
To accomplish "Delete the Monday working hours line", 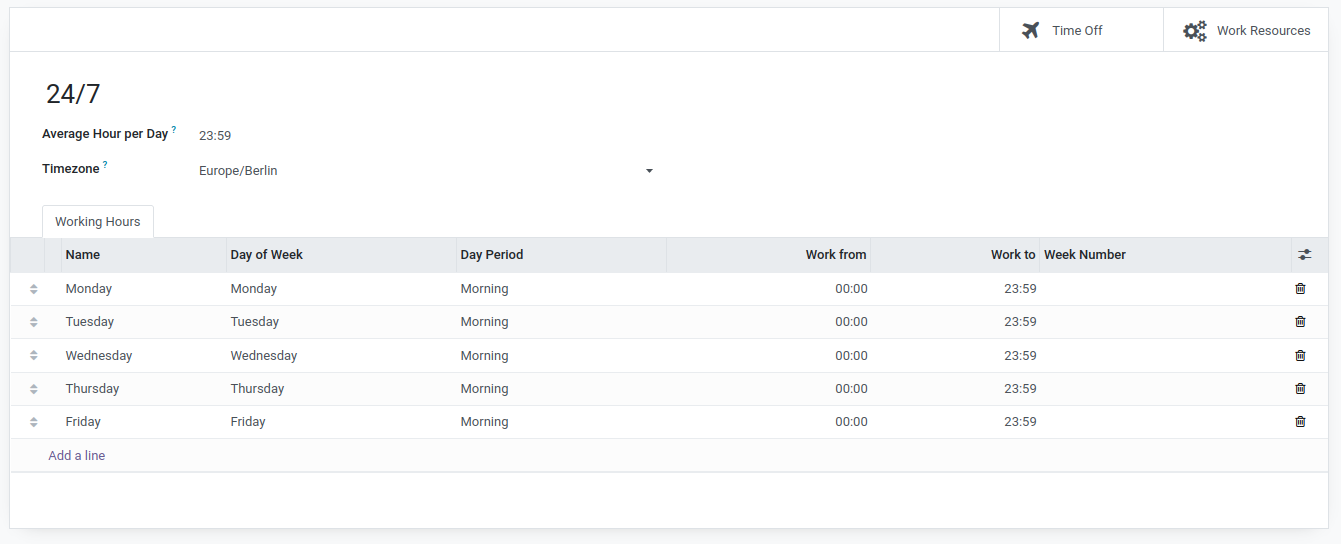I will (1300, 289).
